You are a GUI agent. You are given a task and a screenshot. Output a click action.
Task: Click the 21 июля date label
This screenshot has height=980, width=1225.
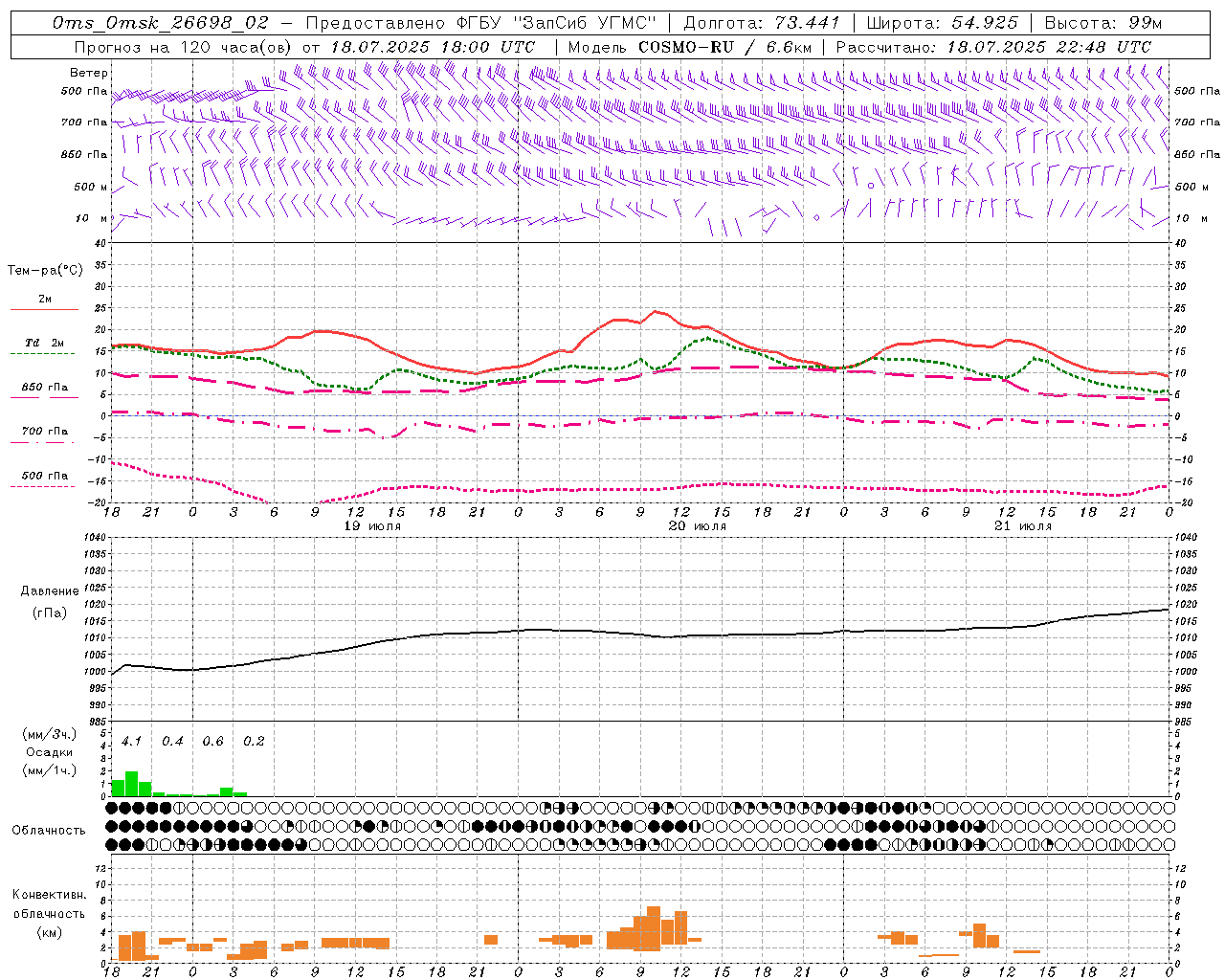pos(1023,525)
